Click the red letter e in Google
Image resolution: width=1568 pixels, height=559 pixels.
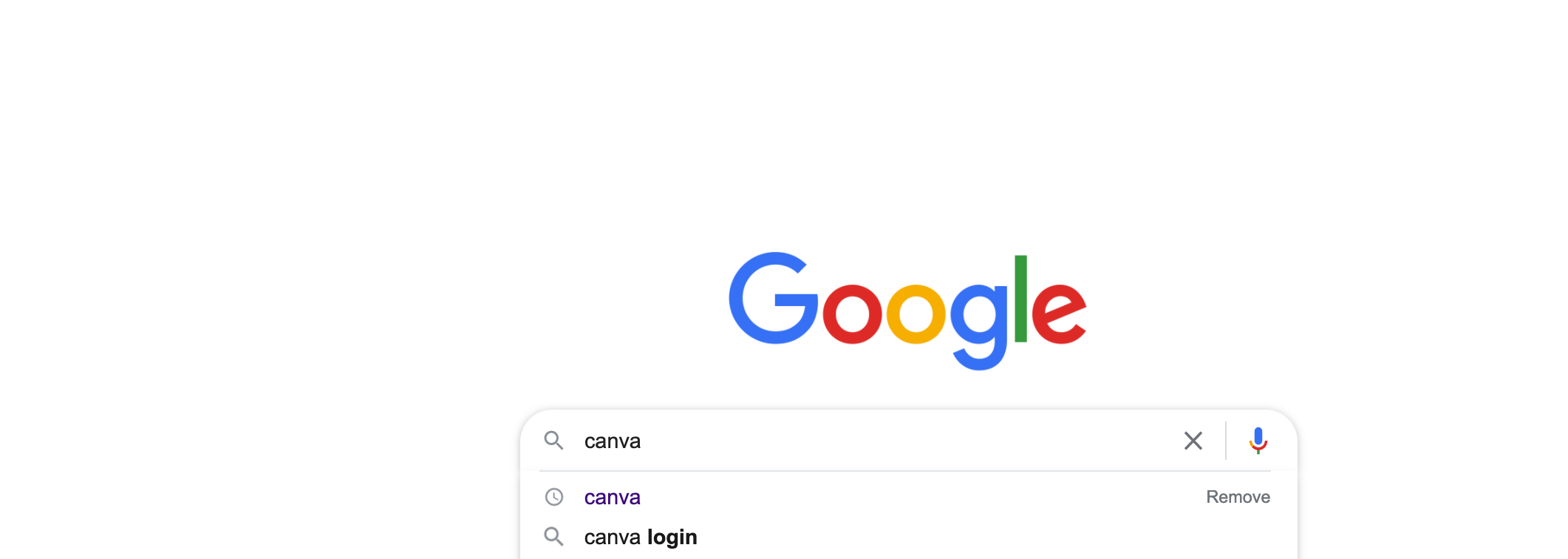1059,314
